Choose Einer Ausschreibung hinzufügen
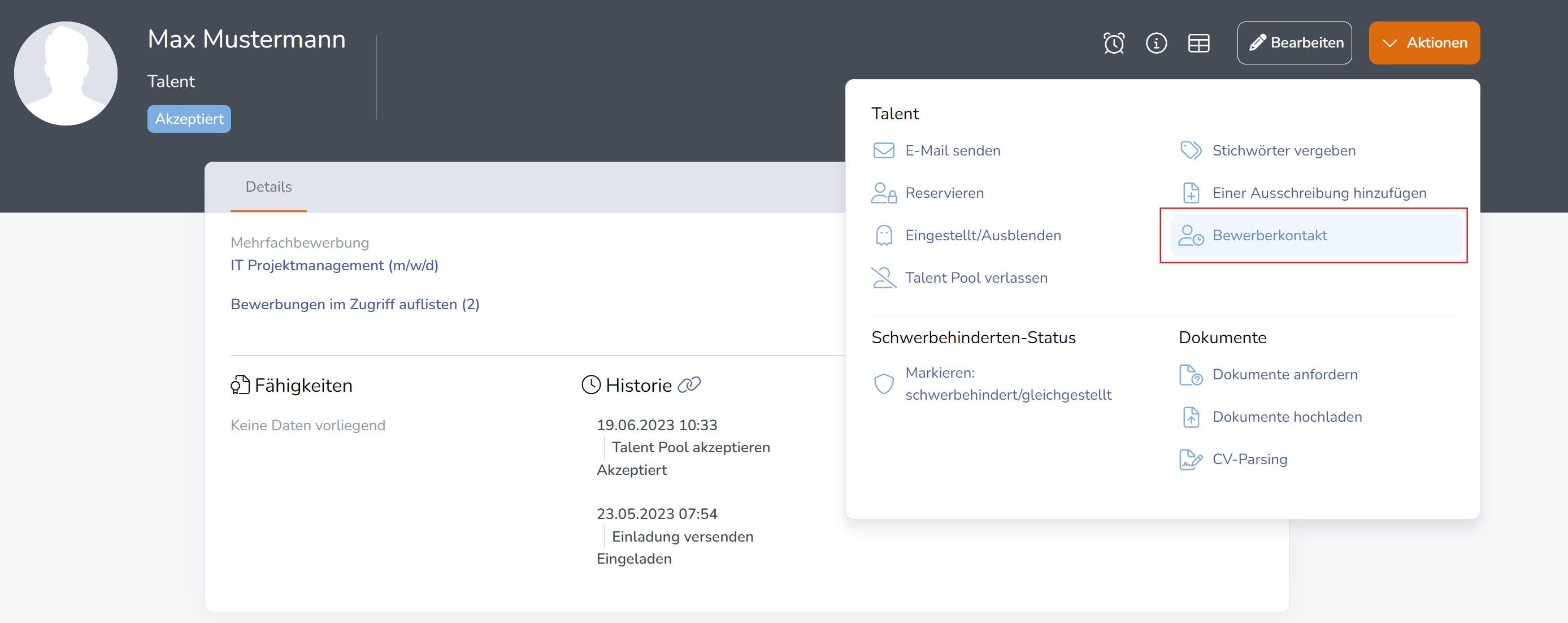 (1319, 193)
